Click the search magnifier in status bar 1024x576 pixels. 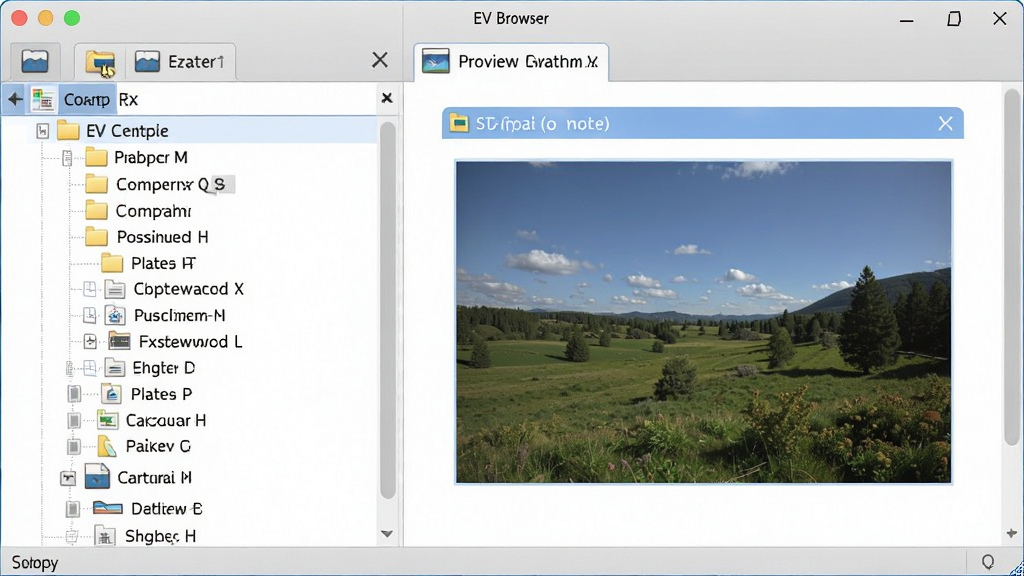(987, 562)
